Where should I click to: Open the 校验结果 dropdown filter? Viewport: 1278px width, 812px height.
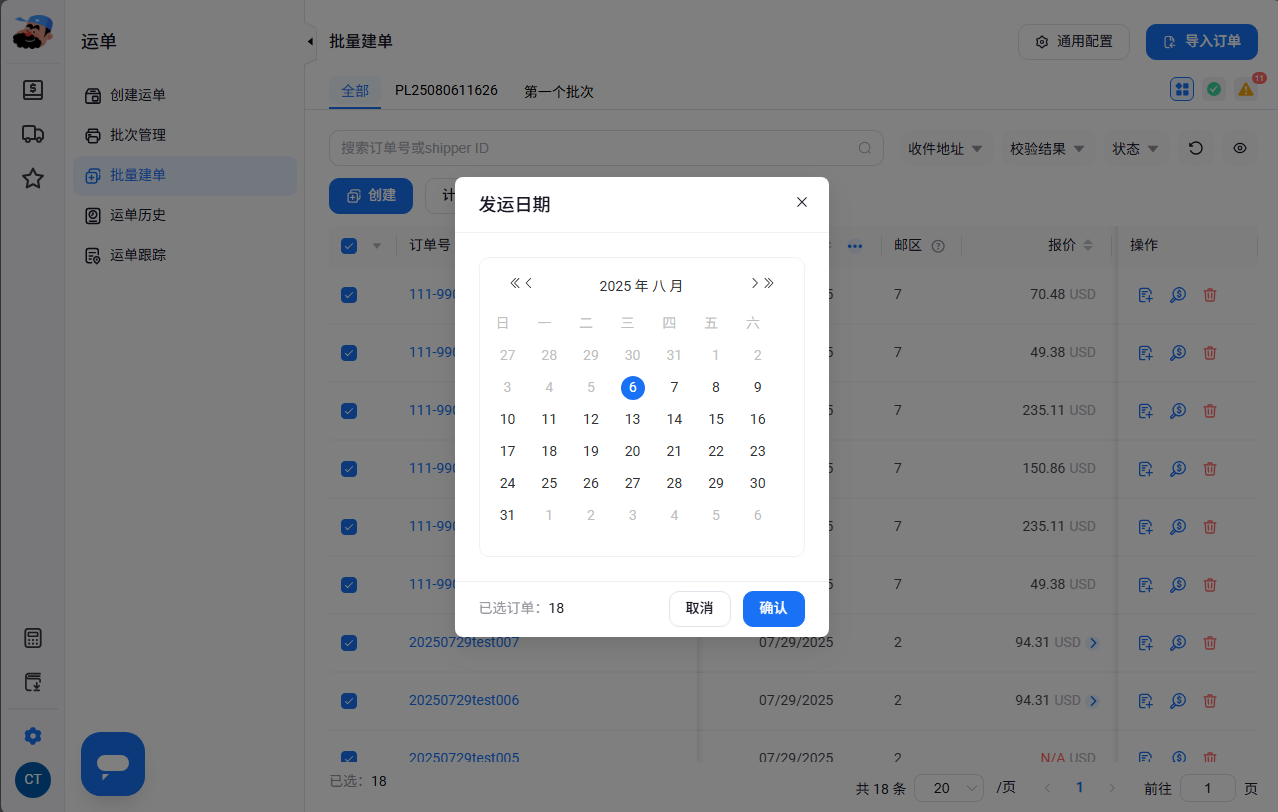pyautogui.click(x=1047, y=148)
